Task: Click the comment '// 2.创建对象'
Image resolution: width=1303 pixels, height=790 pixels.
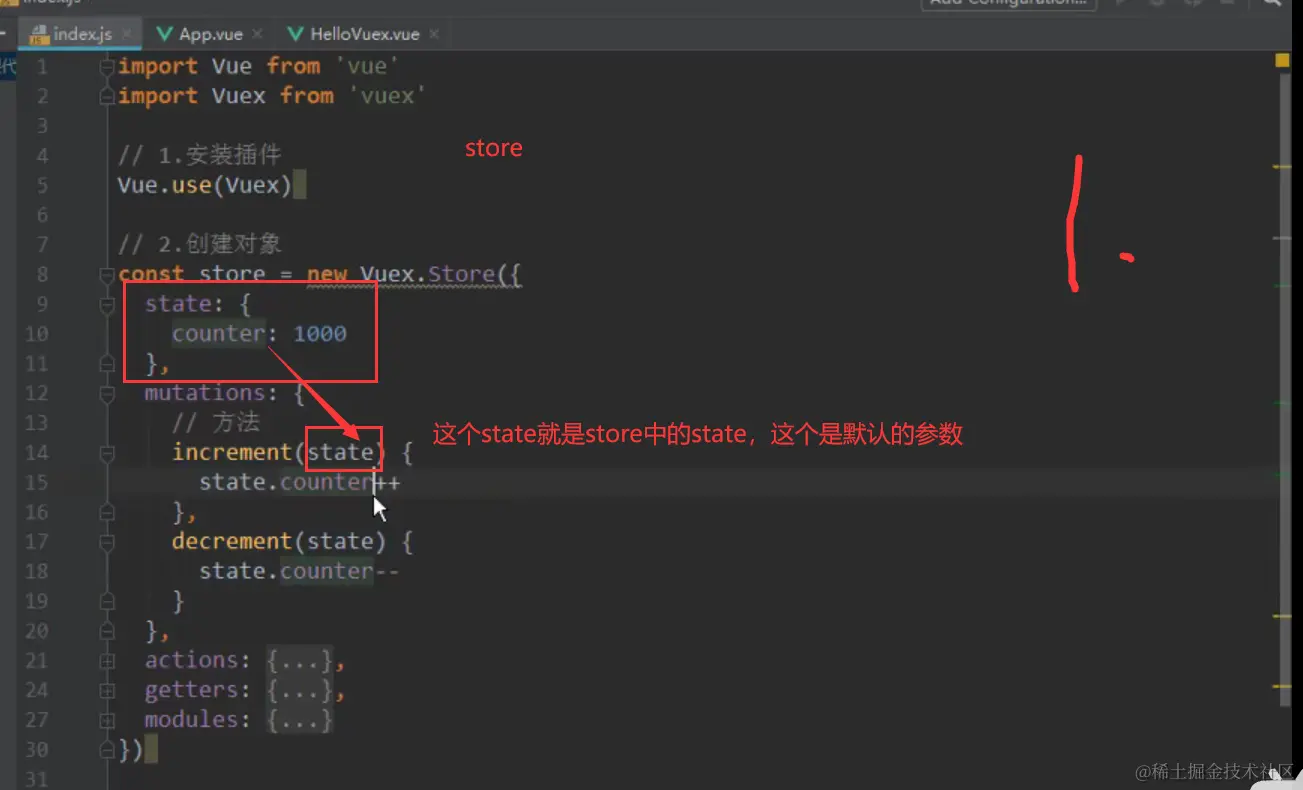Action: [x=199, y=245]
